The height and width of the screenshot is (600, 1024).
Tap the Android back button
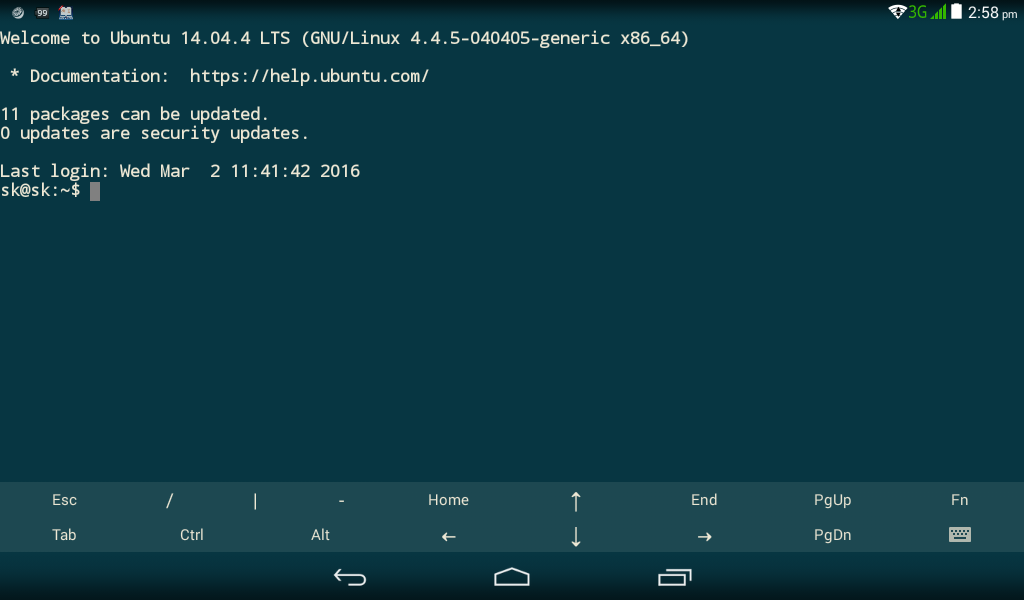click(350, 577)
